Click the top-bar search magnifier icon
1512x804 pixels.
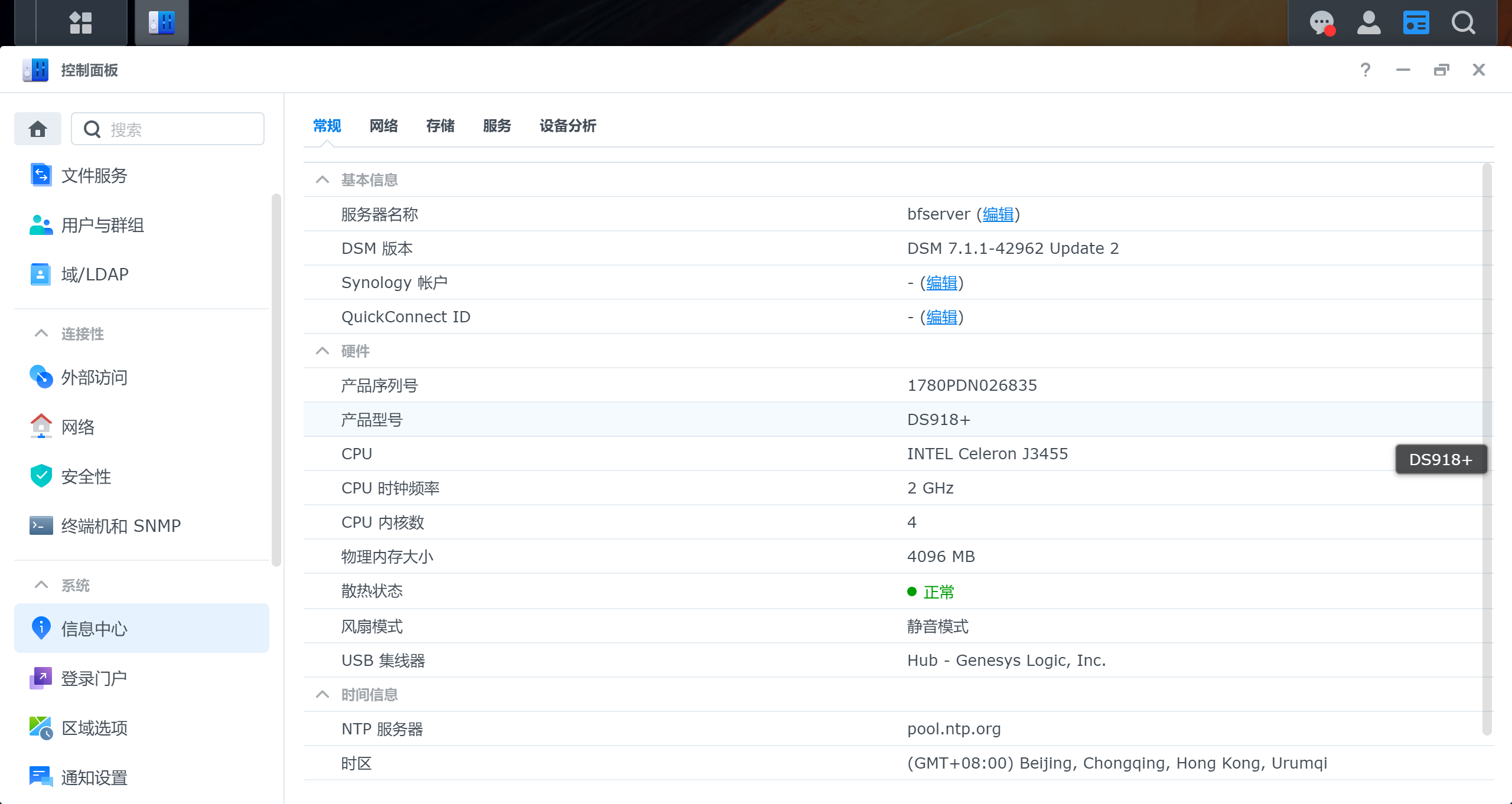(x=1463, y=22)
